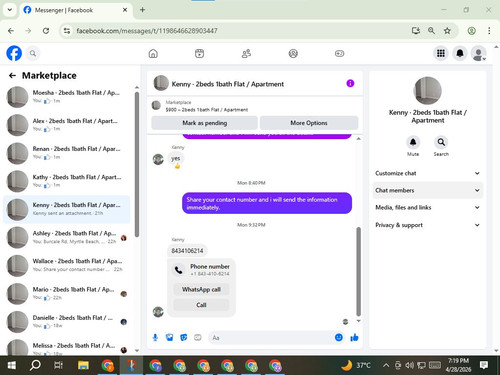The height and width of the screenshot is (375, 500).
Task: Expand Privacy & support section
Action: (x=428, y=225)
